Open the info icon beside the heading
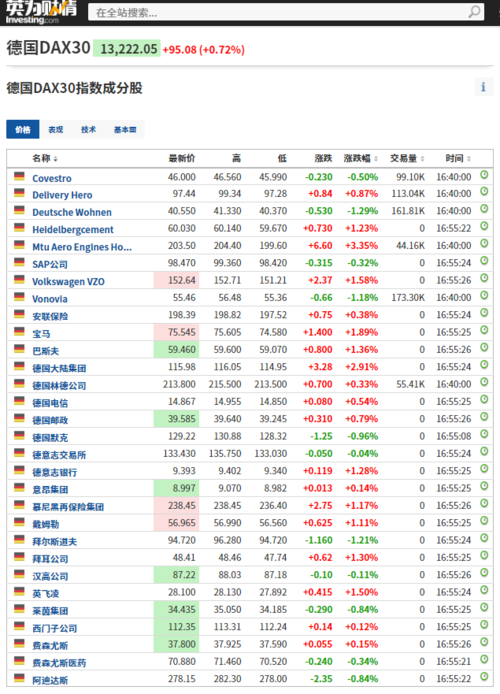The height and width of the screenshot is (694, 500). pyautogui.click(x=484, y=87)
